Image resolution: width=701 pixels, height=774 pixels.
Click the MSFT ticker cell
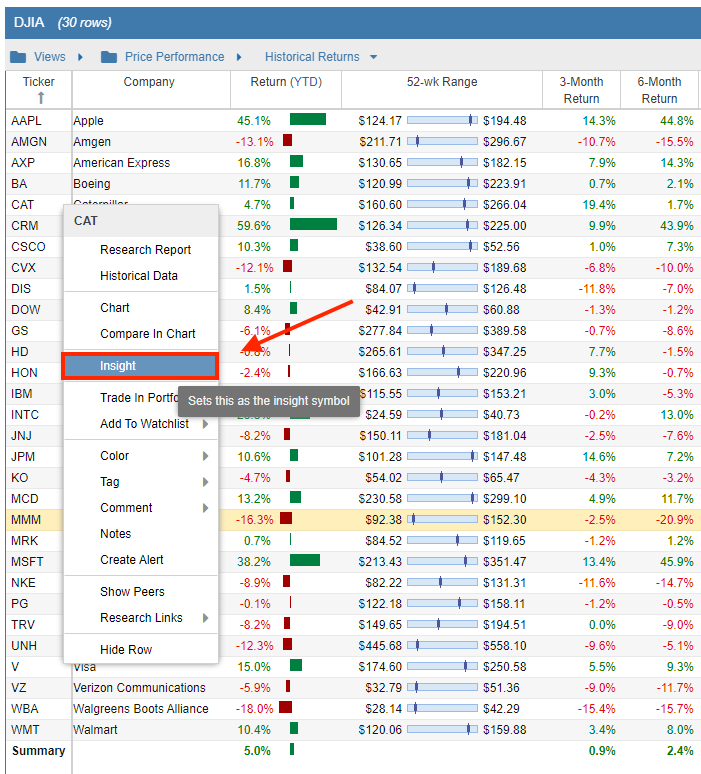click(27, 562)
